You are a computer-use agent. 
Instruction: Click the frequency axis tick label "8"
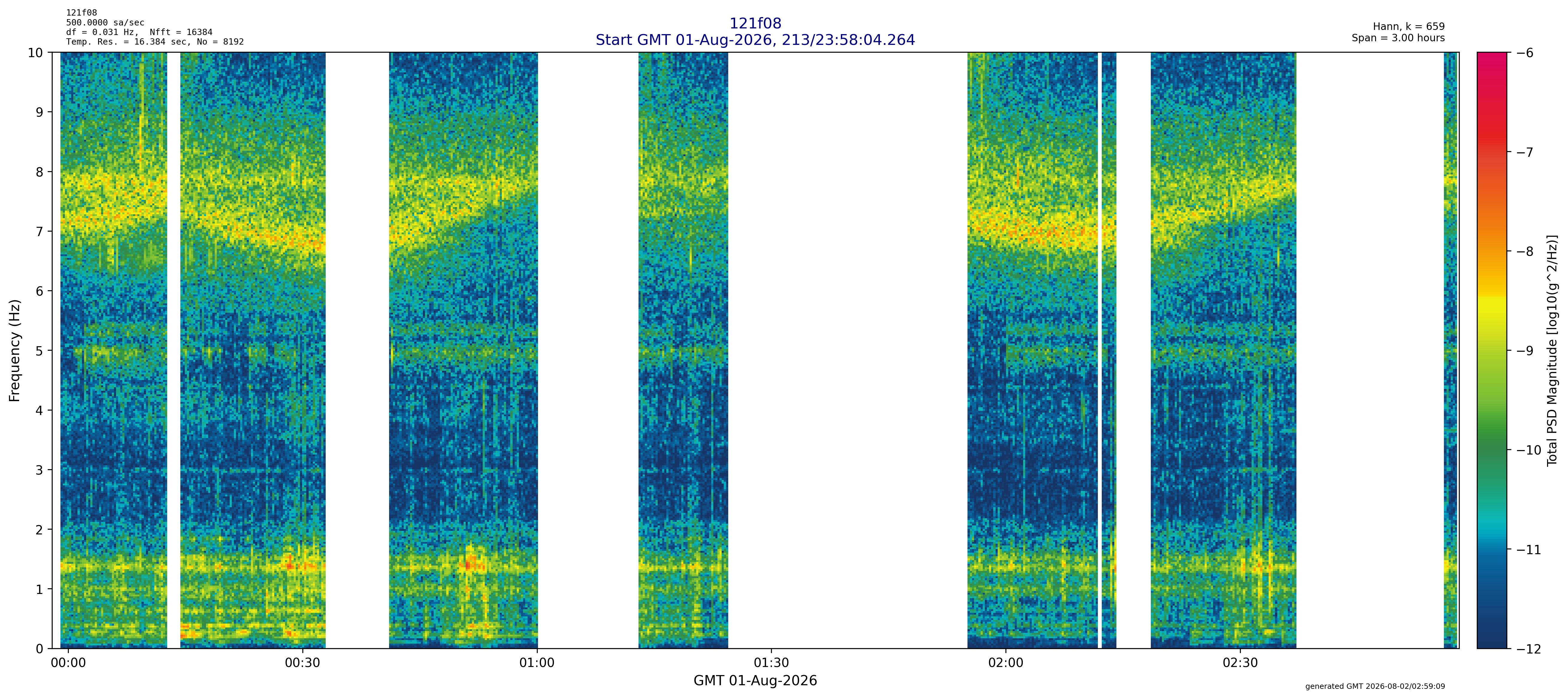coord(39,172)
